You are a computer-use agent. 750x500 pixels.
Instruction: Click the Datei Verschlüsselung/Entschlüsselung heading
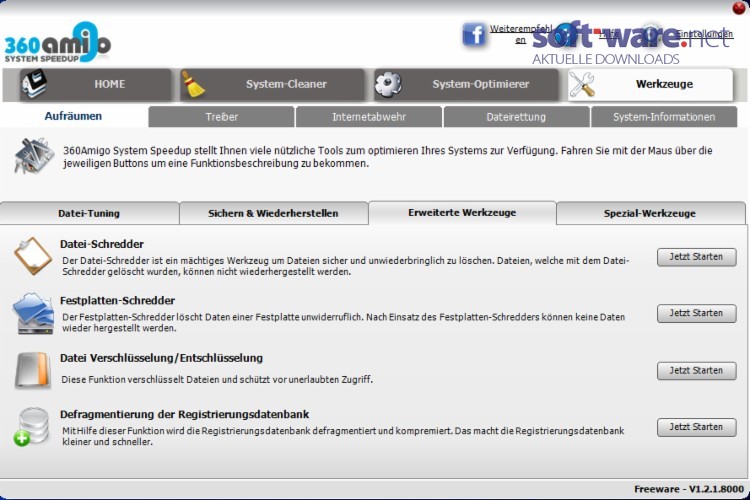(162, 358)
